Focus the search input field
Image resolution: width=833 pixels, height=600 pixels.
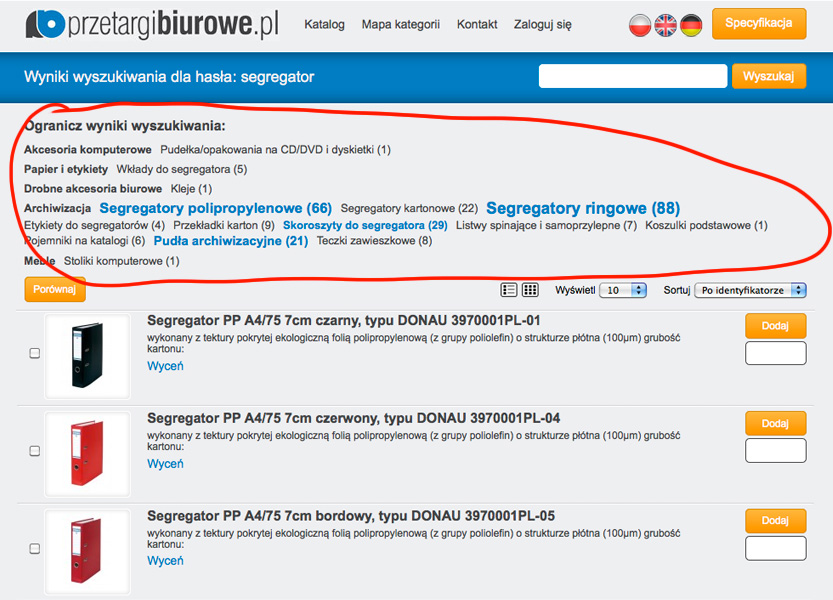pyautogui.click(x=633, y=76)
